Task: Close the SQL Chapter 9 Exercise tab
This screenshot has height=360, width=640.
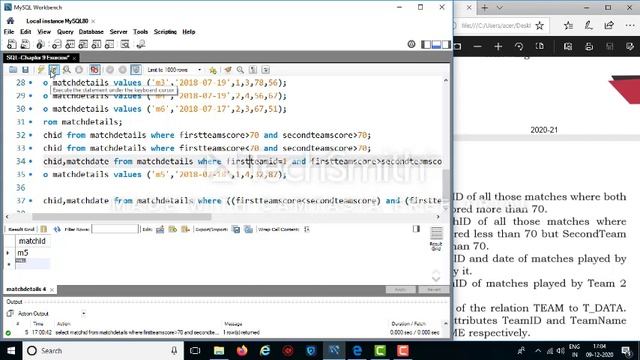Action: tap(74, 58)
